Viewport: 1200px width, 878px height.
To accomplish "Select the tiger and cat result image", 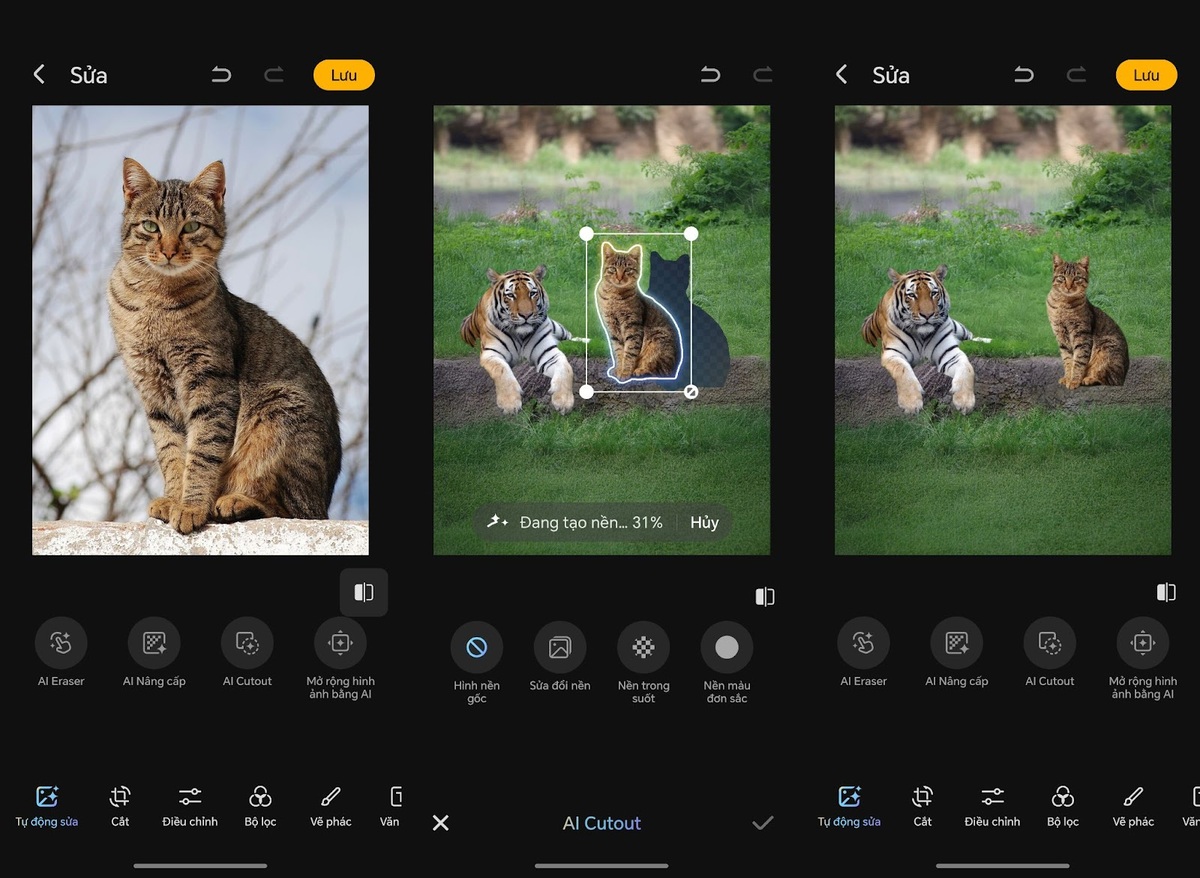I will (1003, 330).
